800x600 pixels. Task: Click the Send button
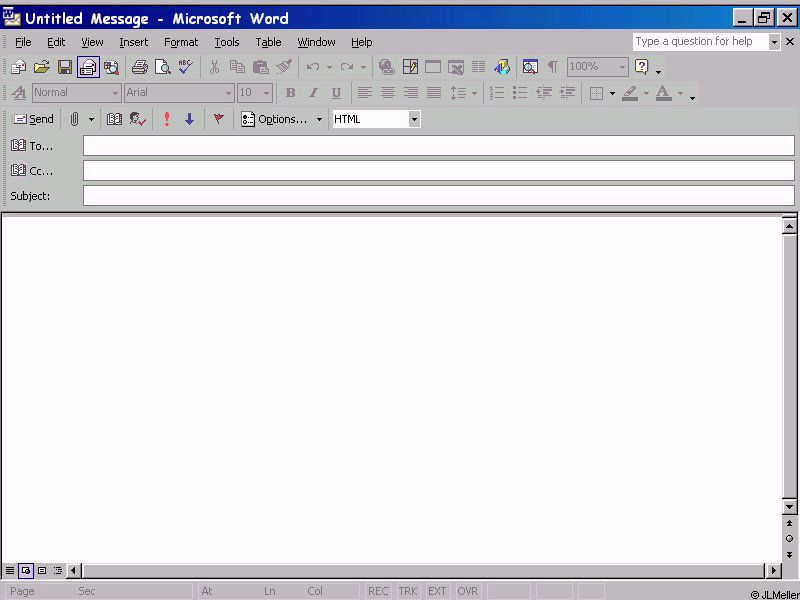coord(34,119)
